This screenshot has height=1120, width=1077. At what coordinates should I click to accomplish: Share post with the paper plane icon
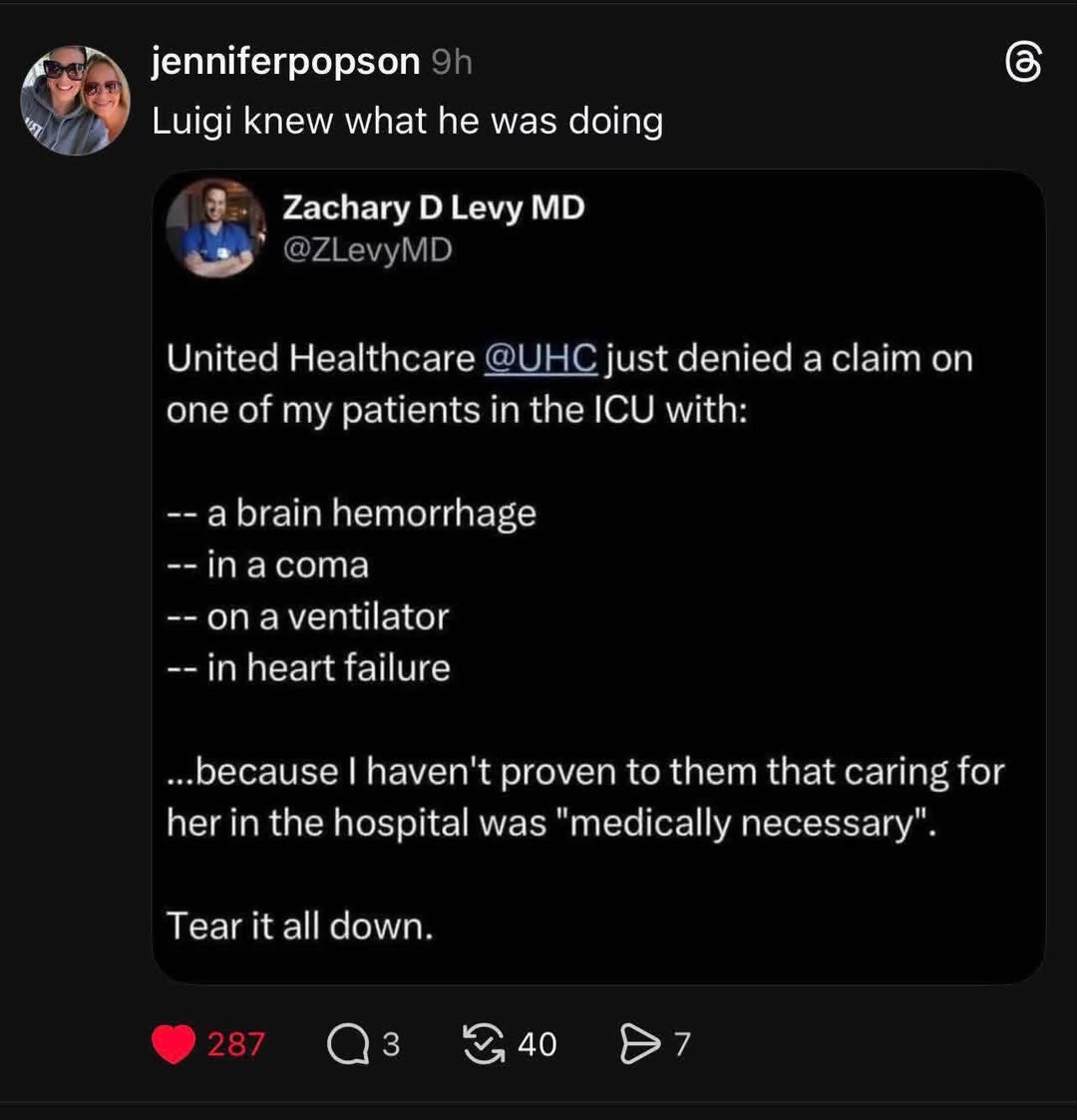[x=639, y=1043]
